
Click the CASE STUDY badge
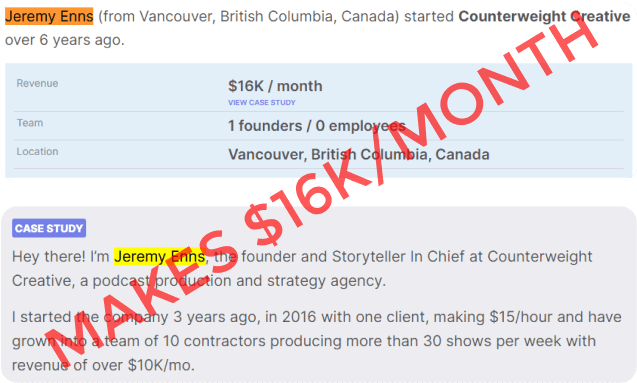(x=49, y=228)
